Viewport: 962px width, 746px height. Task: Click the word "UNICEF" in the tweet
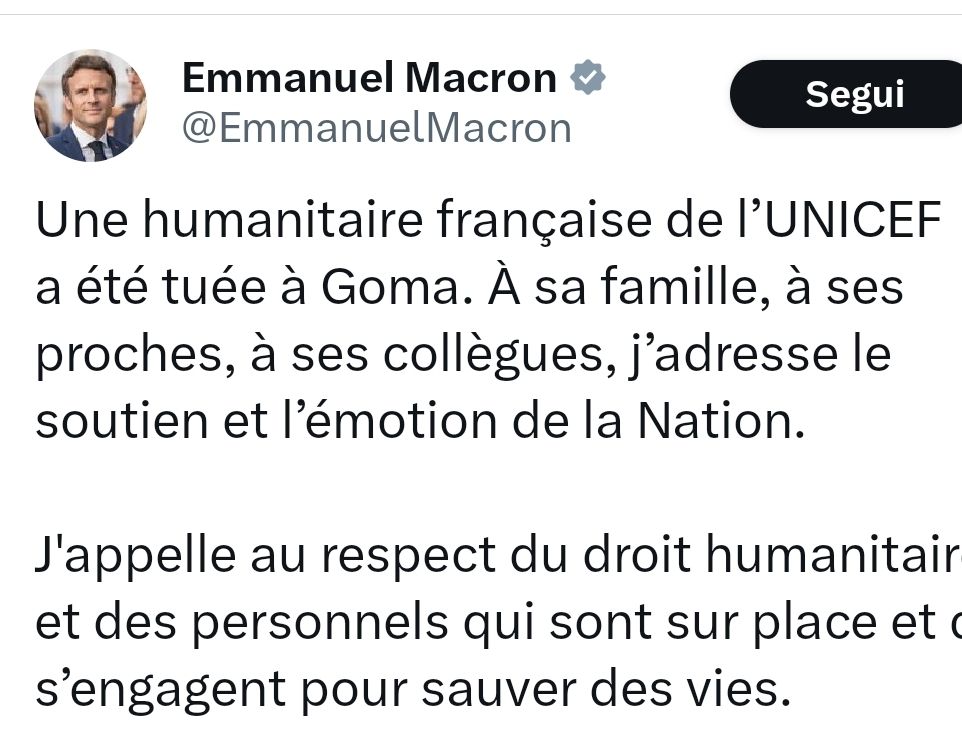pyautogui.click(x=856, y=222)
